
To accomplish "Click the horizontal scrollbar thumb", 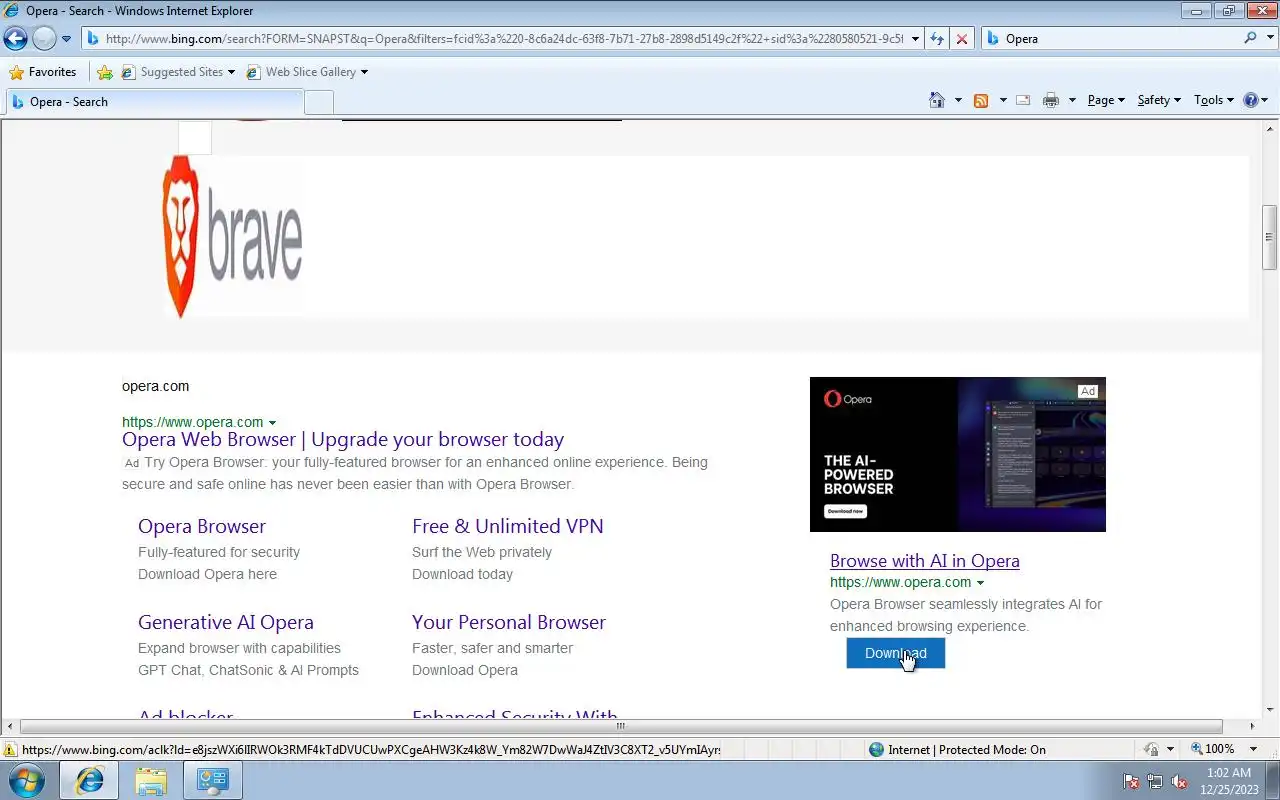I will (621, 726).
